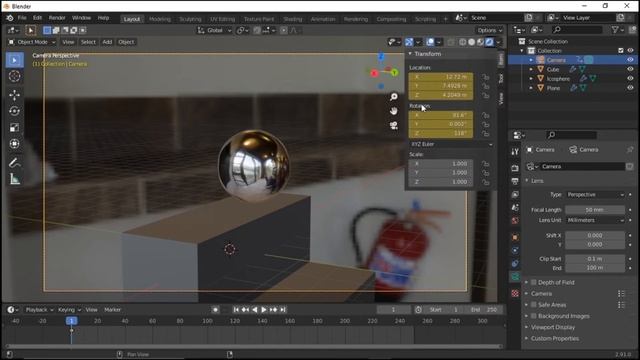The height and width of the screenshot is (360, 640).
Task: Open the Lens Unit Millimeters dropdown
Action: [595, 220]
